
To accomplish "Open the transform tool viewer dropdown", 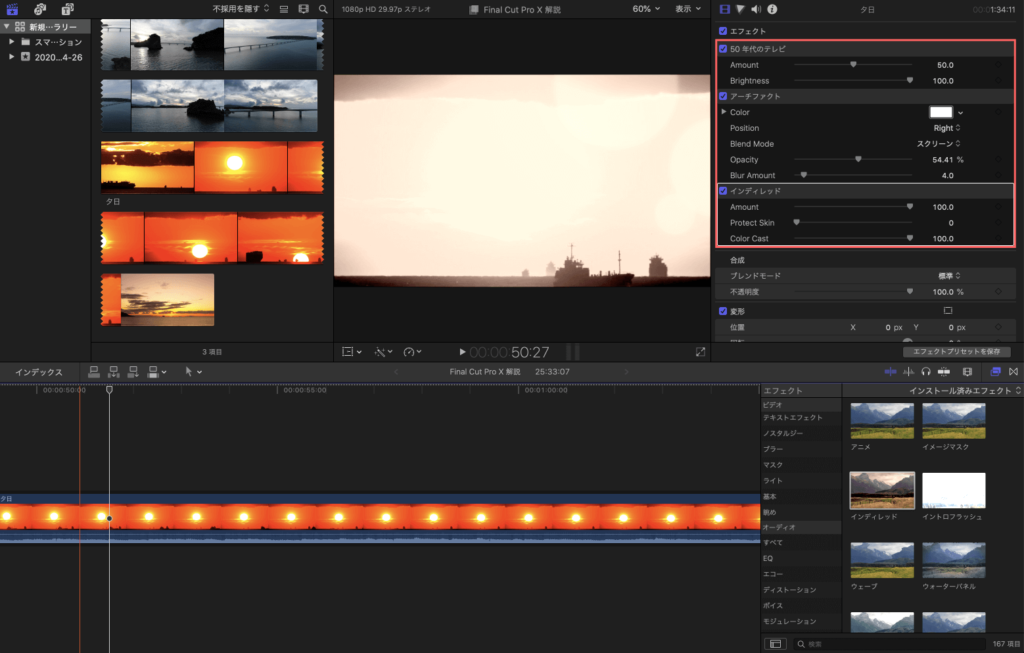I will coord(352,352).
